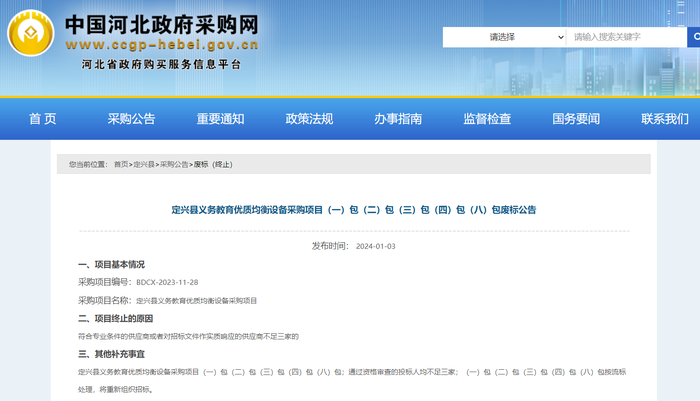Open 监督检查 navigation item
This screenshot has width=700, height=401.
pos(487,119)
